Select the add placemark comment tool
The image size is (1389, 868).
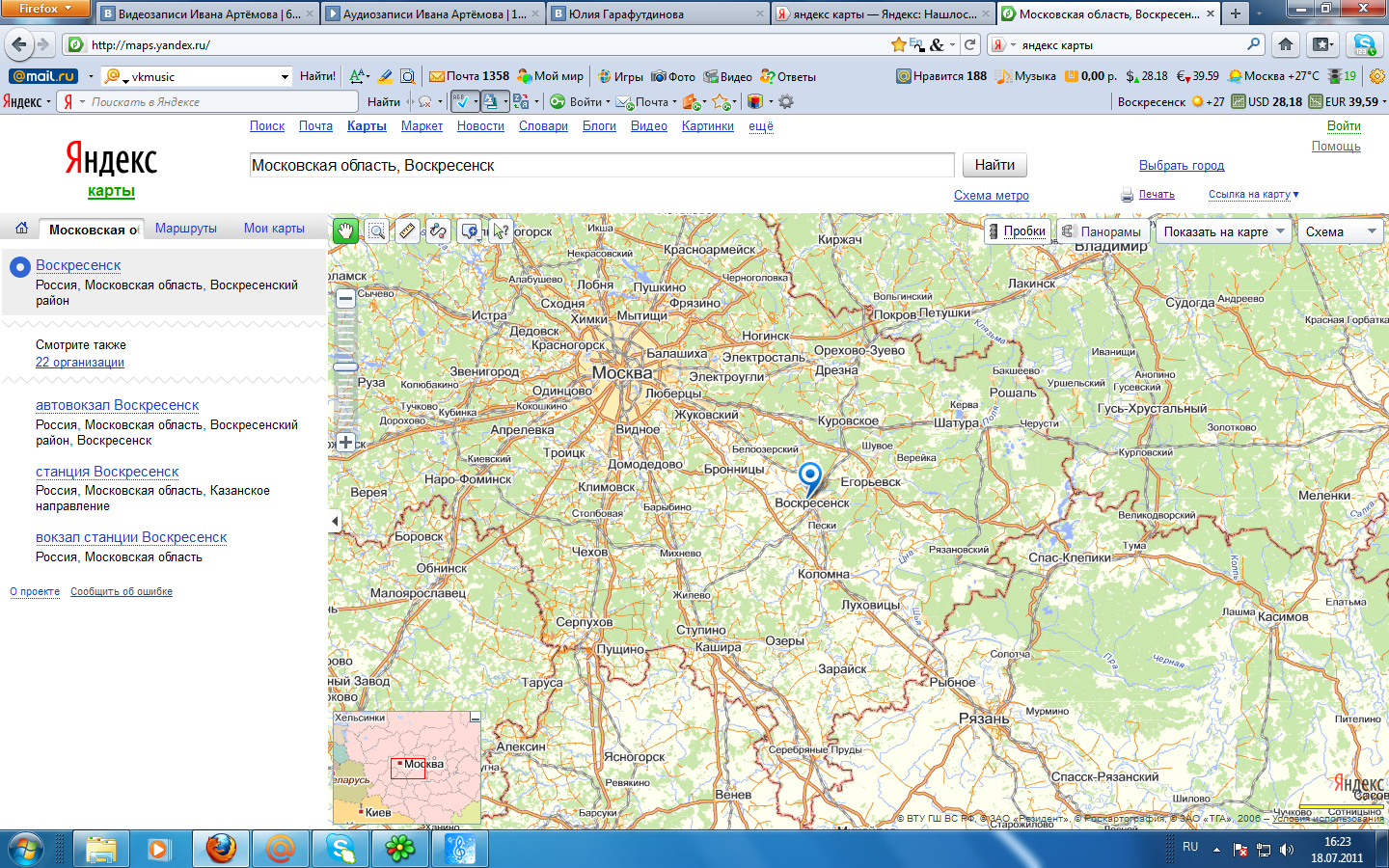[x=469, y=231]
